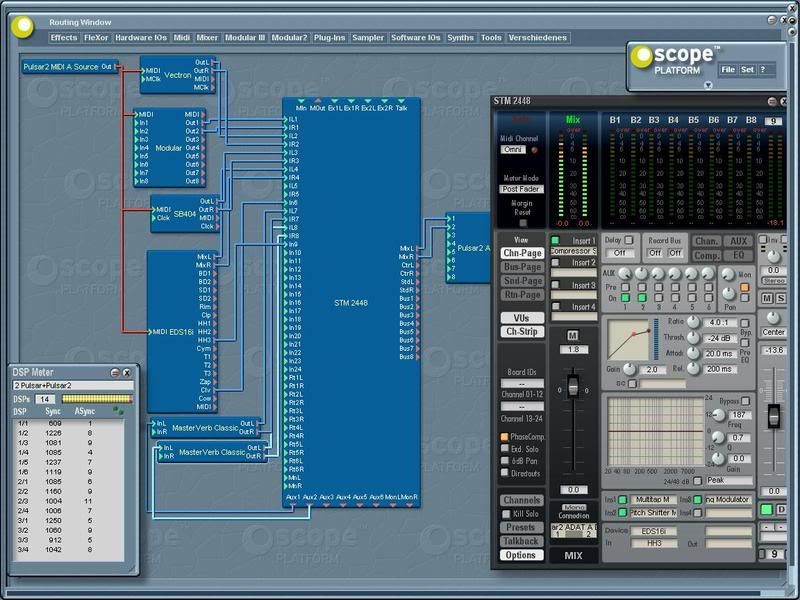This screenshot has width=800, height=600.
Task: Click the compressor Thresh knob
Action: click(693, 337)
